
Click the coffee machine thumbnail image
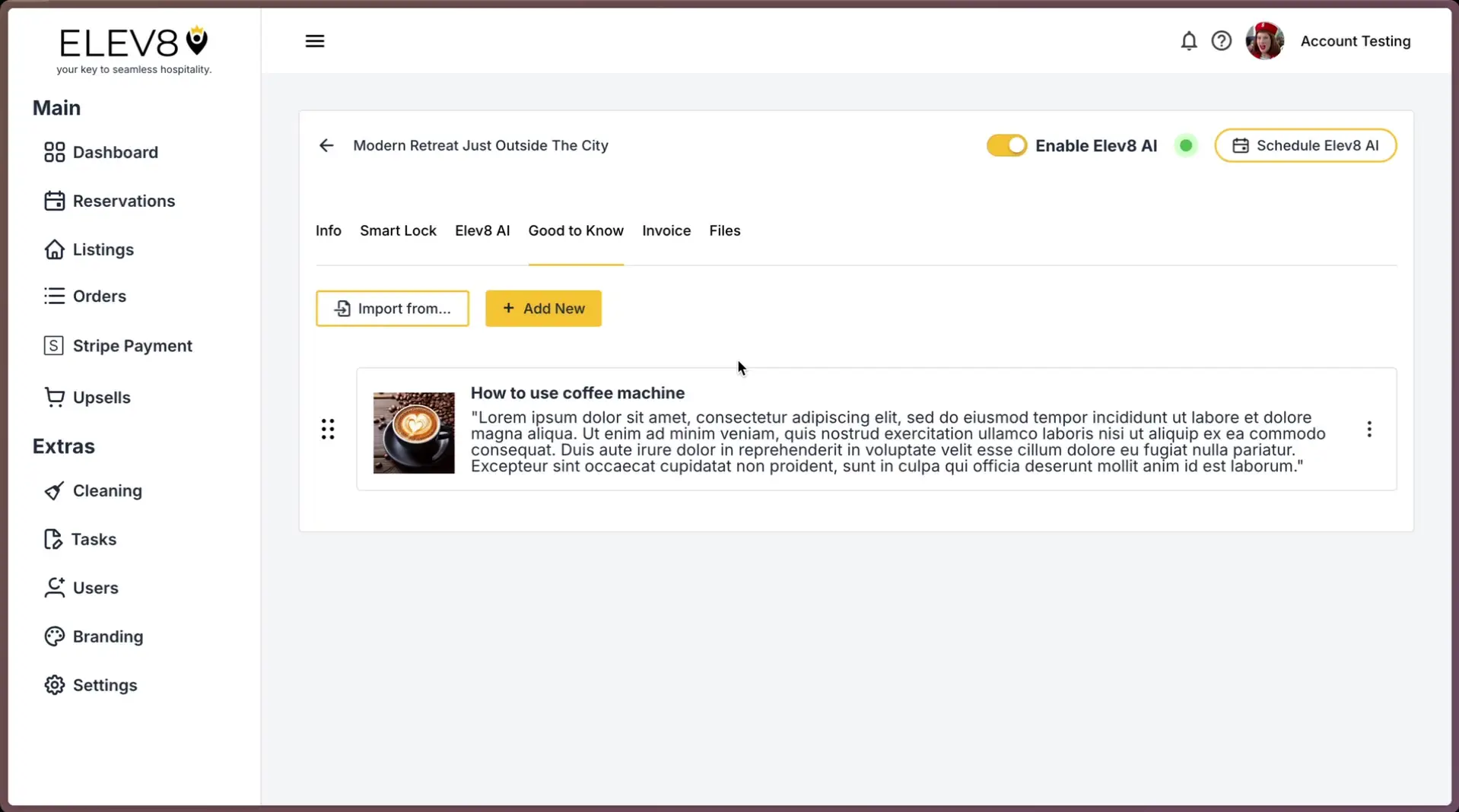pos(413,432)
